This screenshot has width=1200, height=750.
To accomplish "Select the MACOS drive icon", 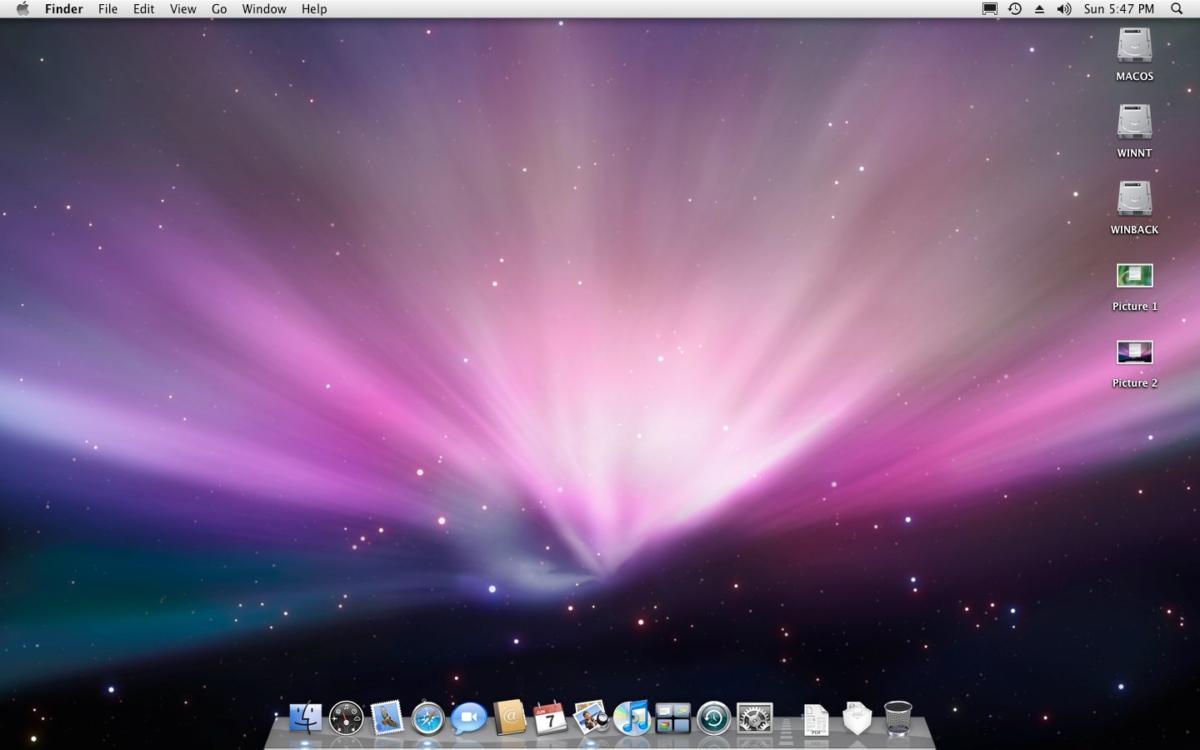I will tap(1135, 46).
